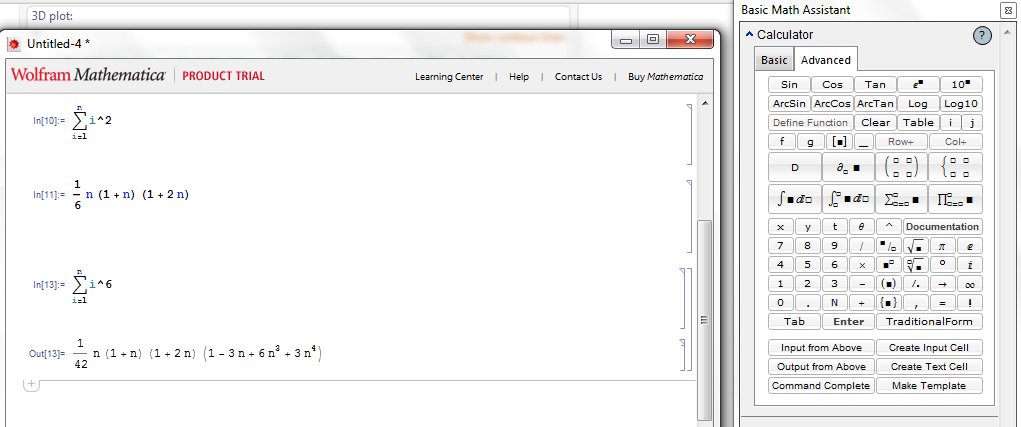Open the Contact Us link

pyautogui.click(x=578, y=77)
